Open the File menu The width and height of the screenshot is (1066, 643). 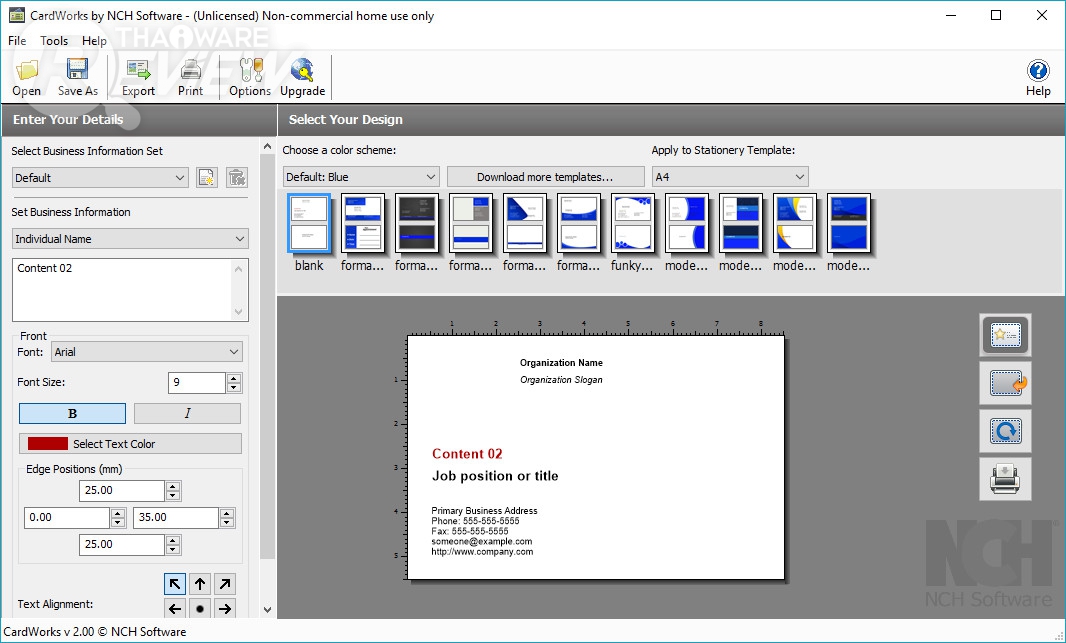click(17, 41)
